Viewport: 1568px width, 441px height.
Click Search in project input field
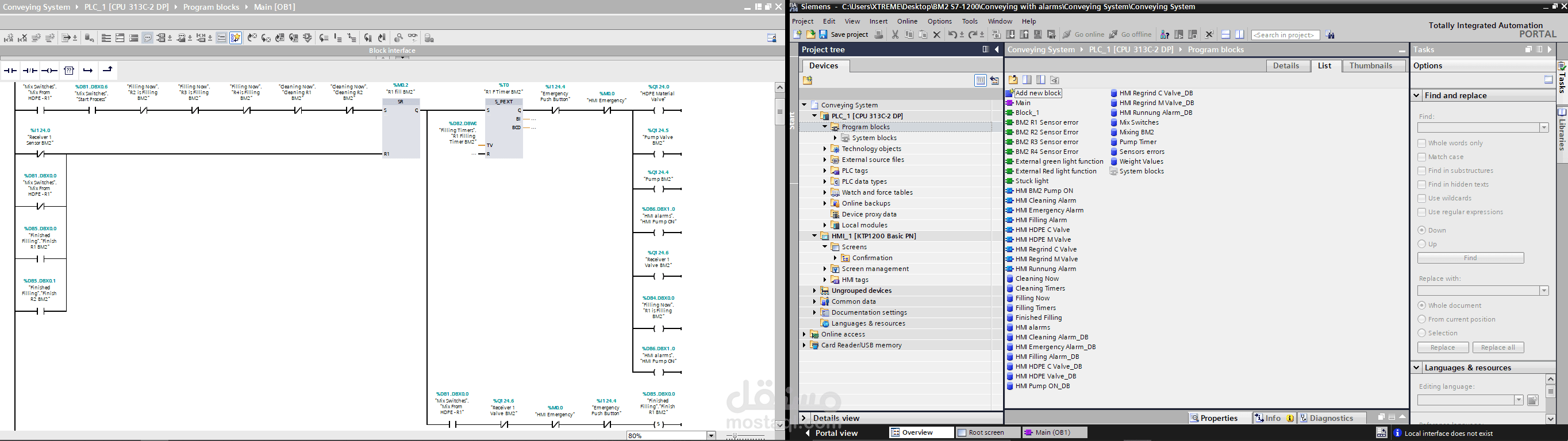tap(1285, 35)
